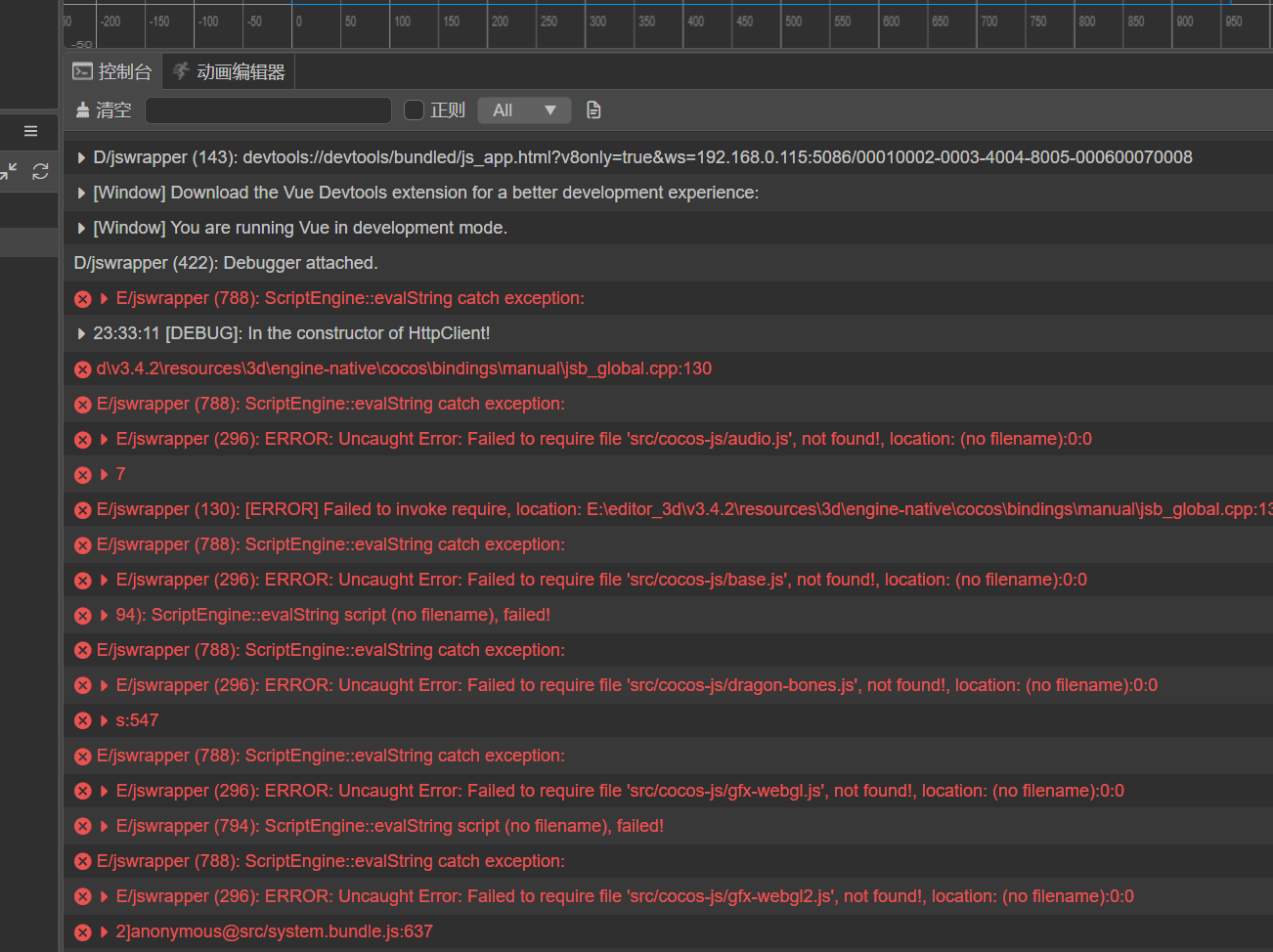The width and height of the screenshot is (1273, 952).
Task: Click error icon beside jsb_global.cpp:130 line
Action: [83, 369]
